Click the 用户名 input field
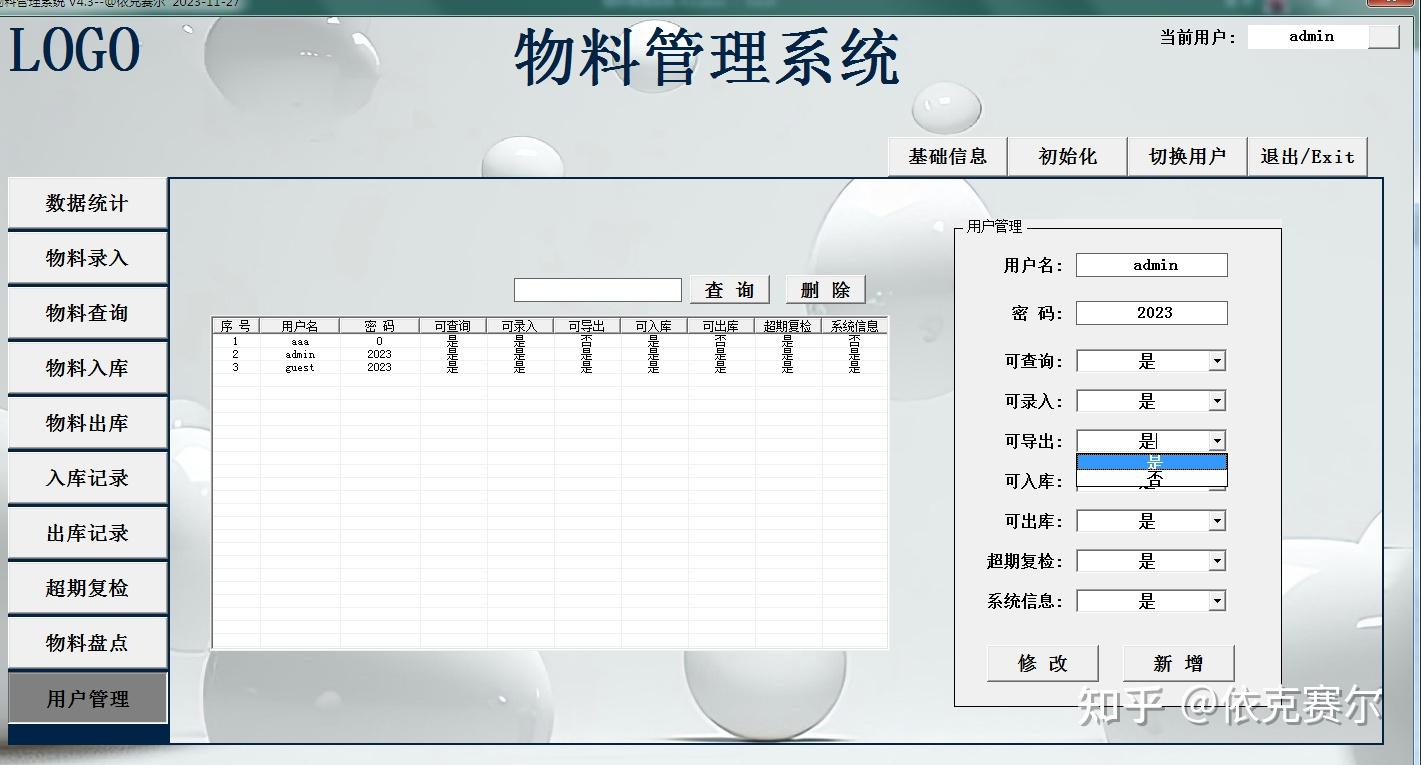1421x765 pixels. click(1152, 265)
